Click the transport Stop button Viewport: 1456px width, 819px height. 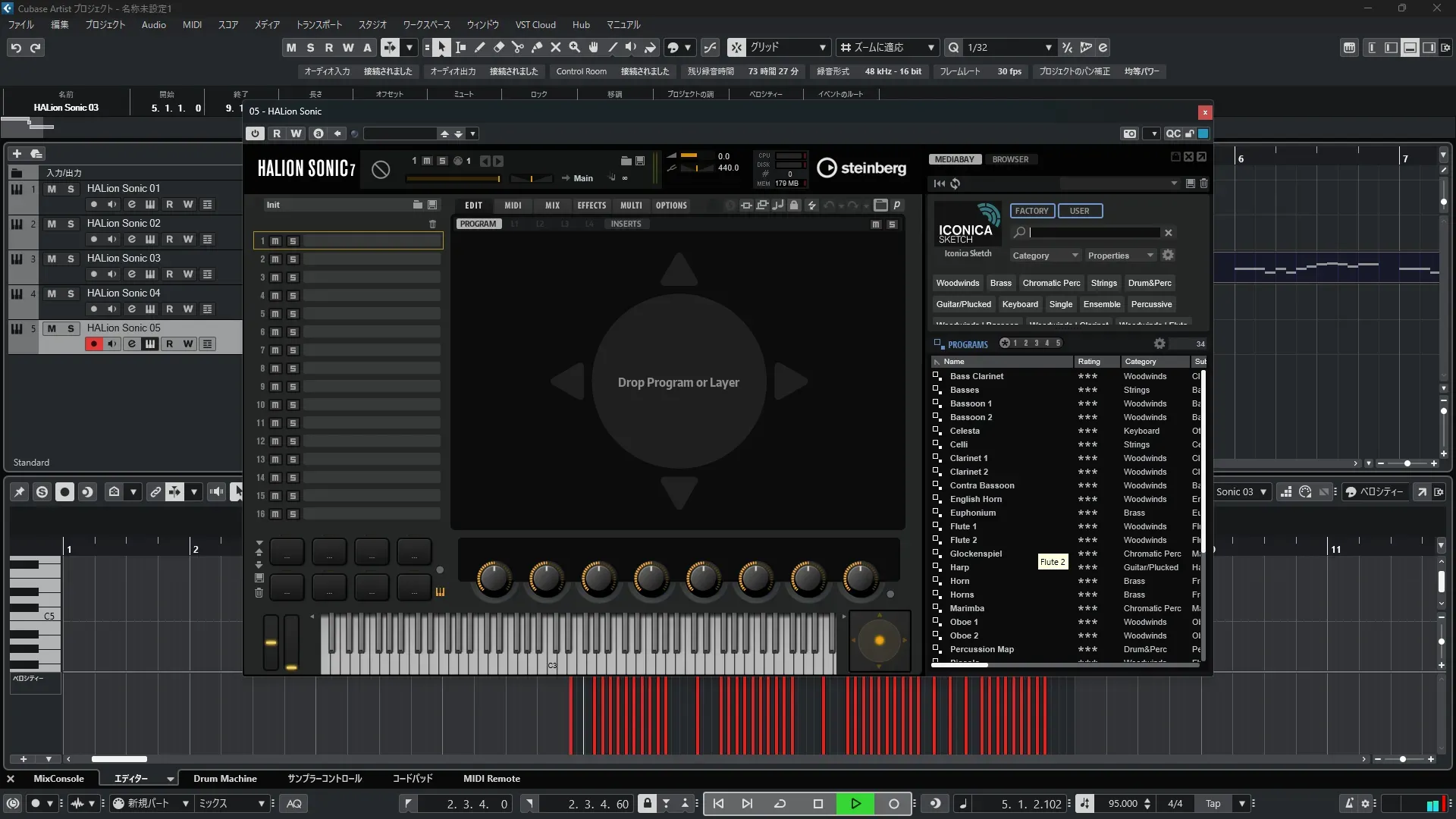click(817, 804)
